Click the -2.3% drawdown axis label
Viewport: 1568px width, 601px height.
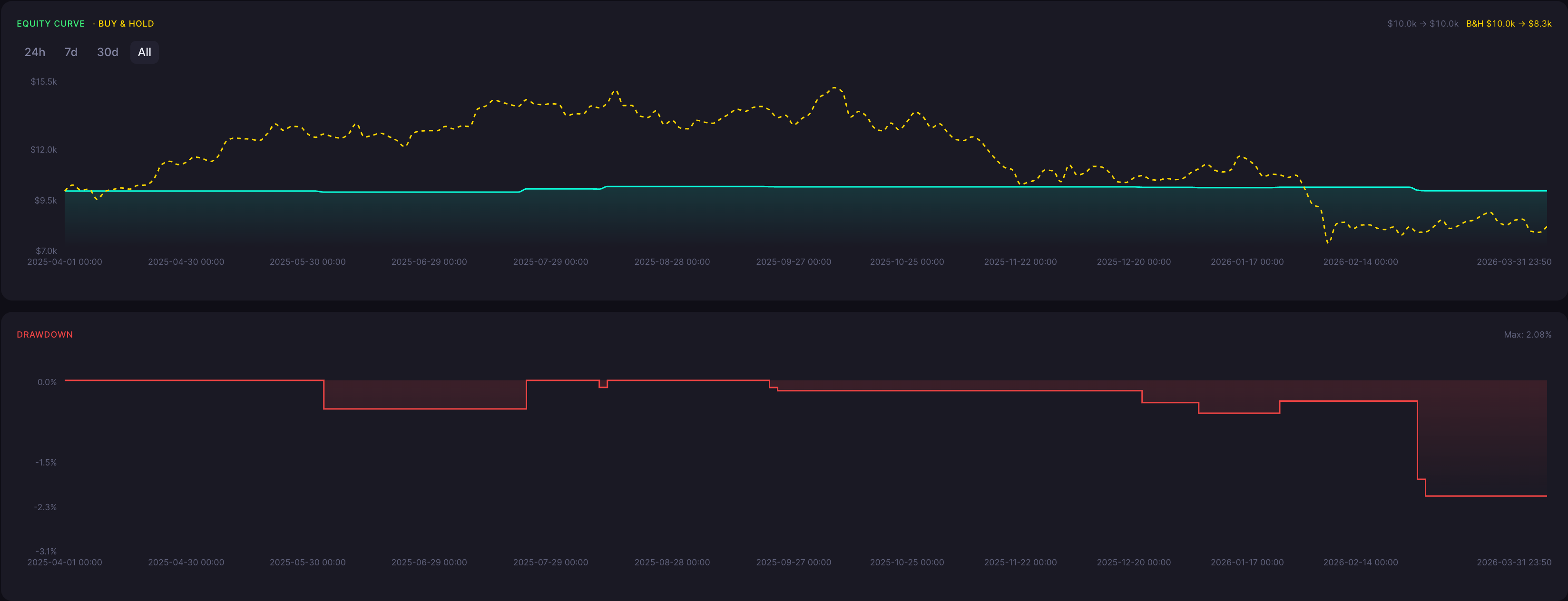(x=46, y=507)
